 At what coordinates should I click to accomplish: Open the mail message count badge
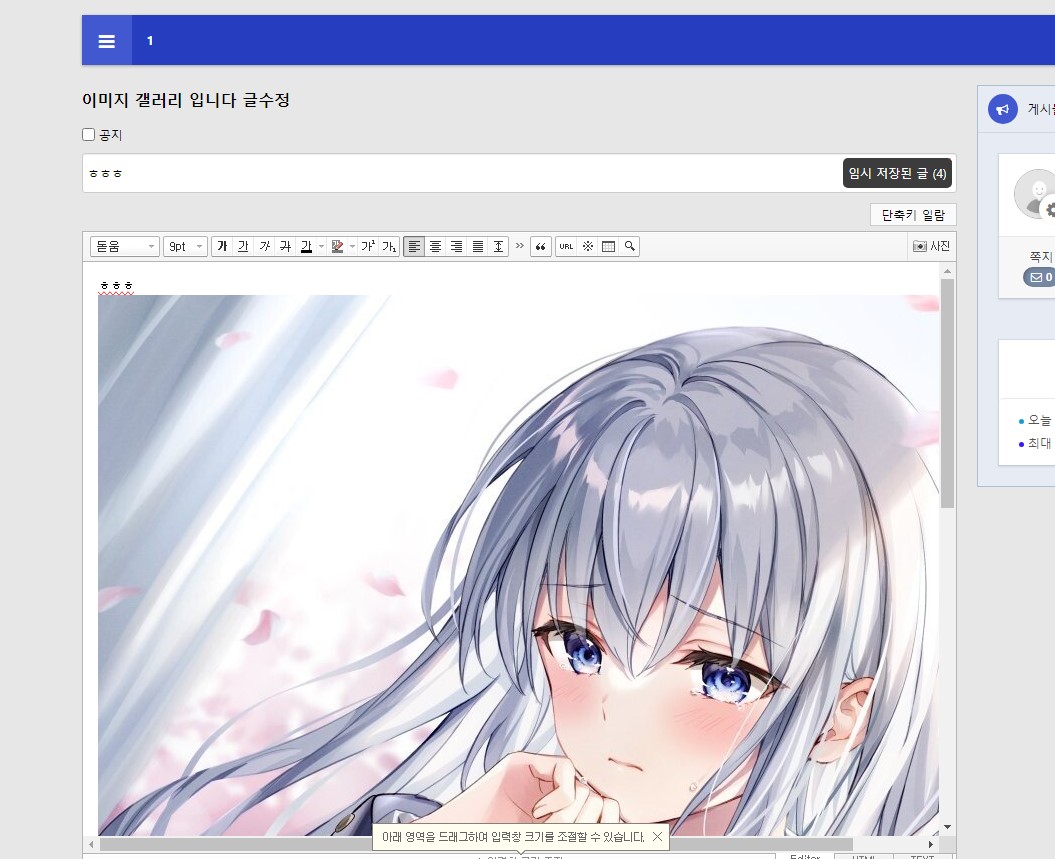point(1040,277)
